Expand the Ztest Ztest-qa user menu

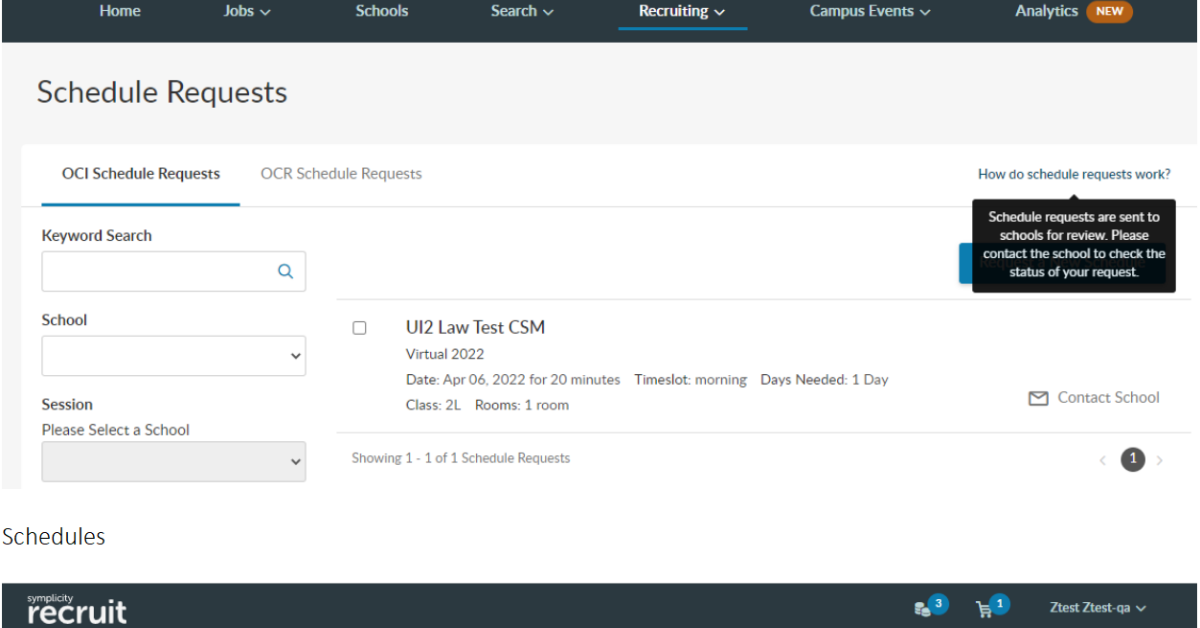pyautogui.click(x=1097, y=607)
